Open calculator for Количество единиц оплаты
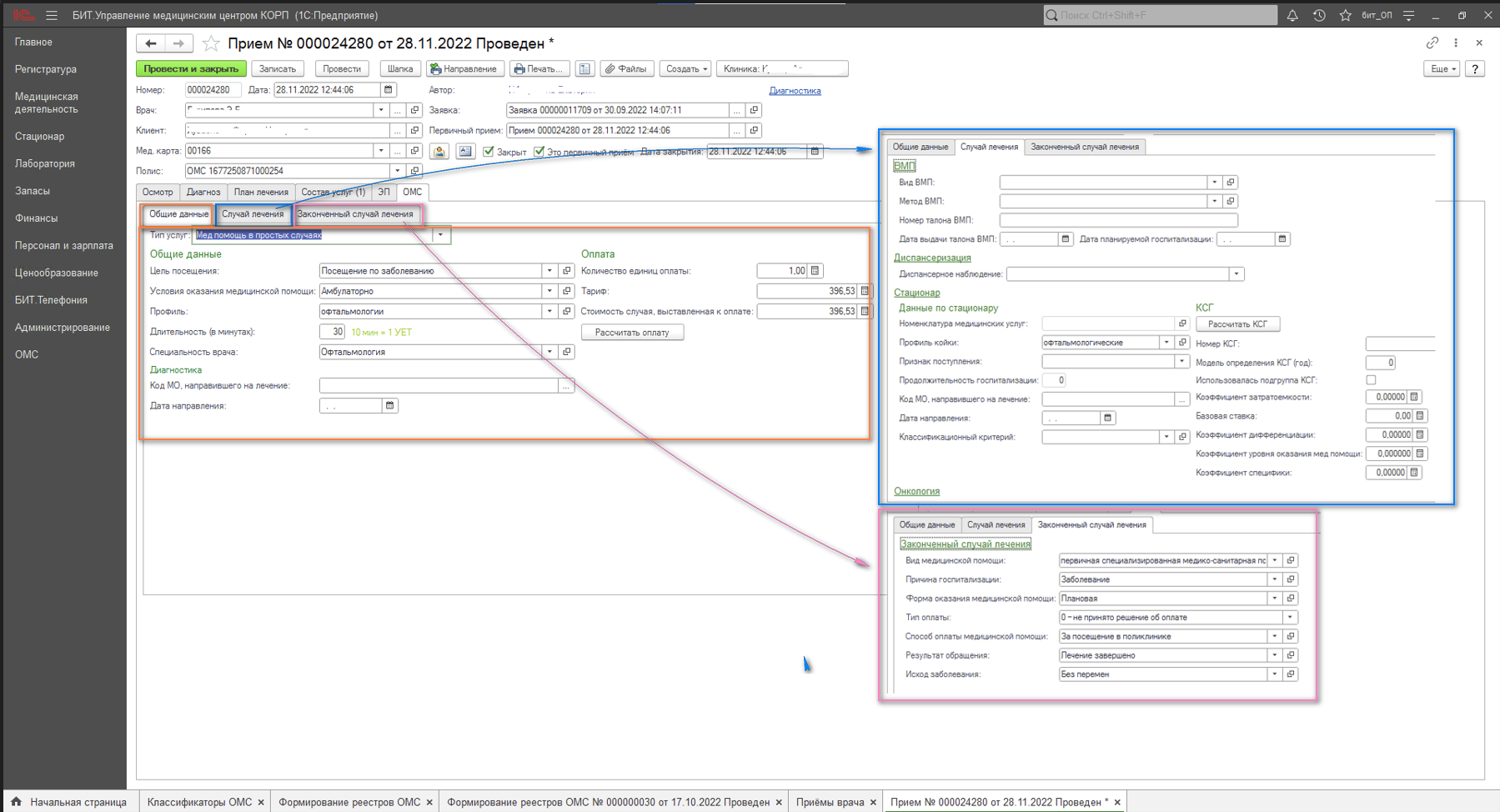Screen dimensions: 1500x812 [x=815, y=270]
